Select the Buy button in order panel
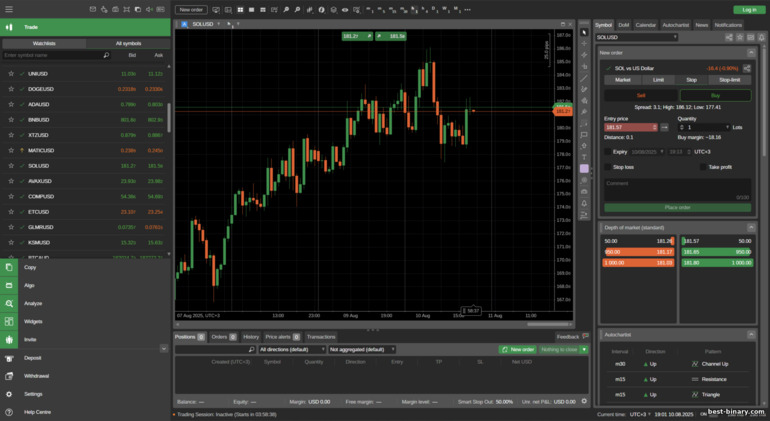The width and height of the screenshot is (770, 421). coord(715,95)
